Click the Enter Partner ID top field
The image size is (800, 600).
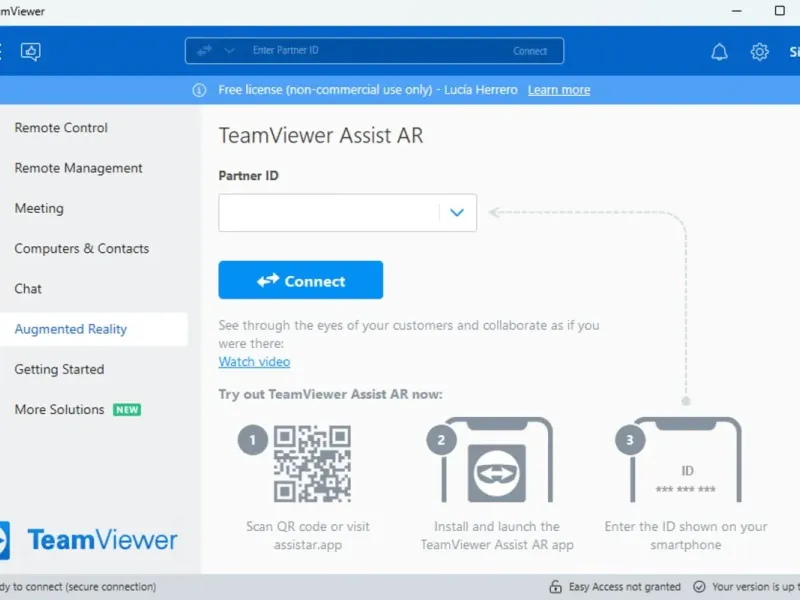(375, 51)
